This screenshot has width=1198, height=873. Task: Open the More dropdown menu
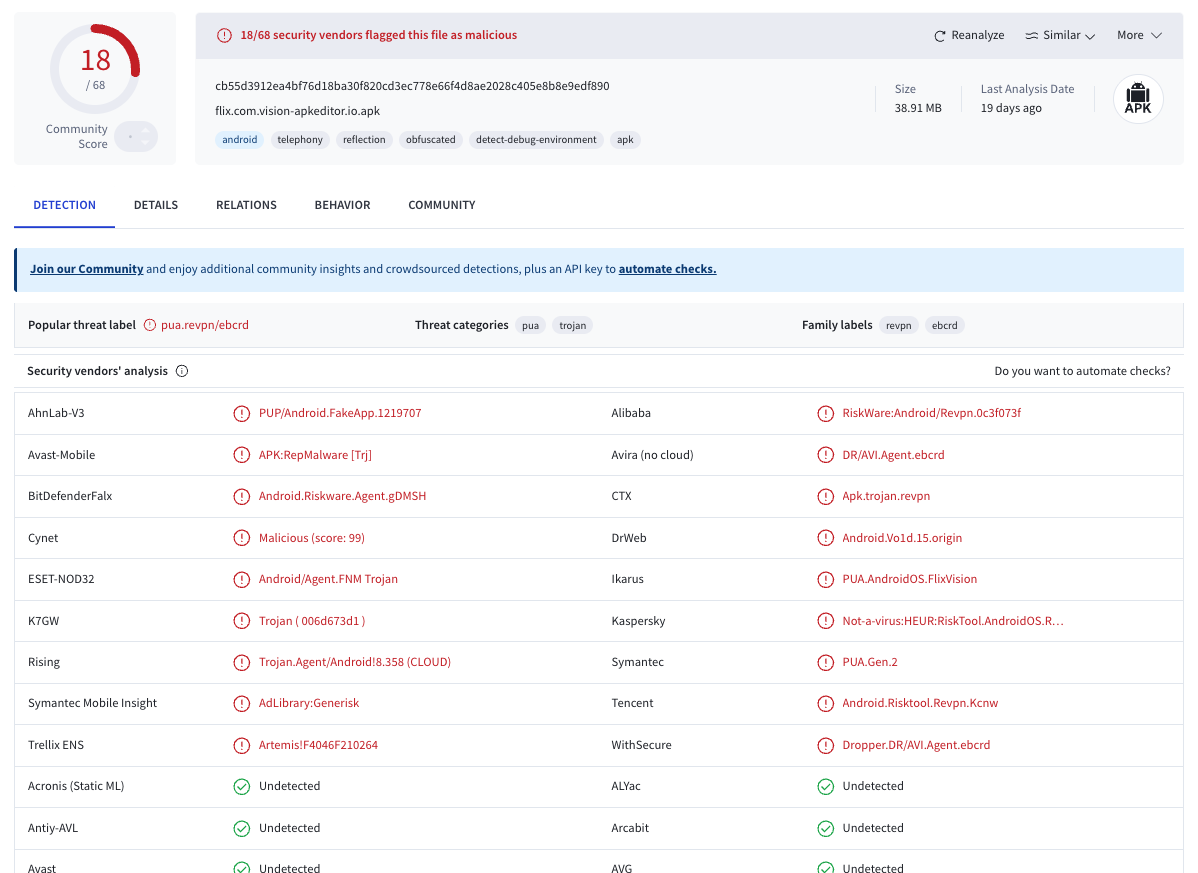1139,35
